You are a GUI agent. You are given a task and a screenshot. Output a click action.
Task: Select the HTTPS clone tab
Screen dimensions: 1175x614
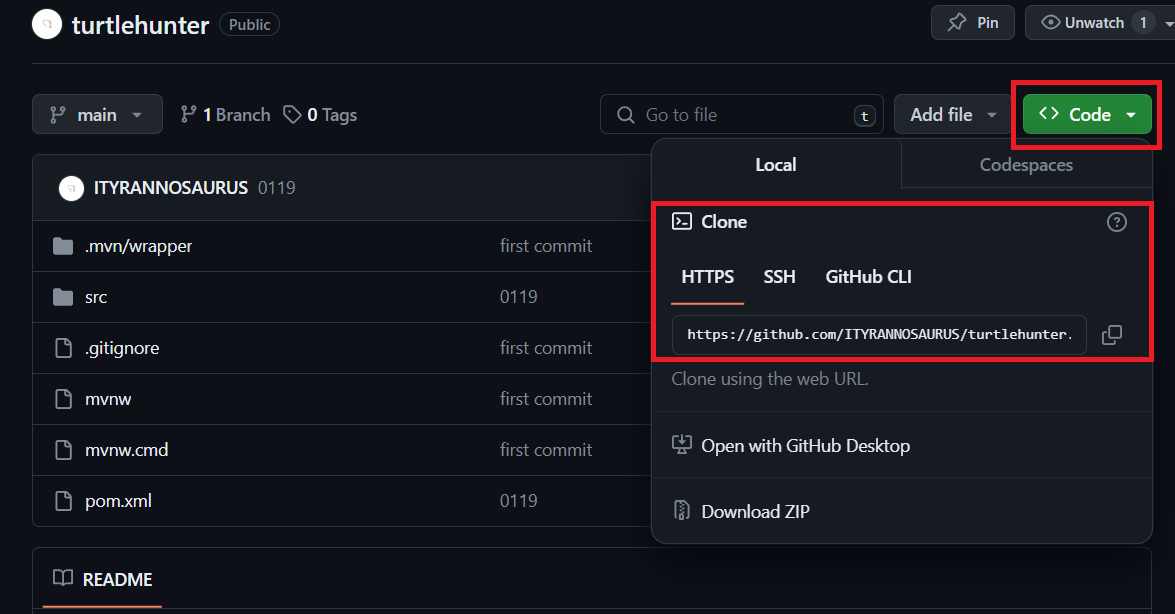click(x=707, y=277)
